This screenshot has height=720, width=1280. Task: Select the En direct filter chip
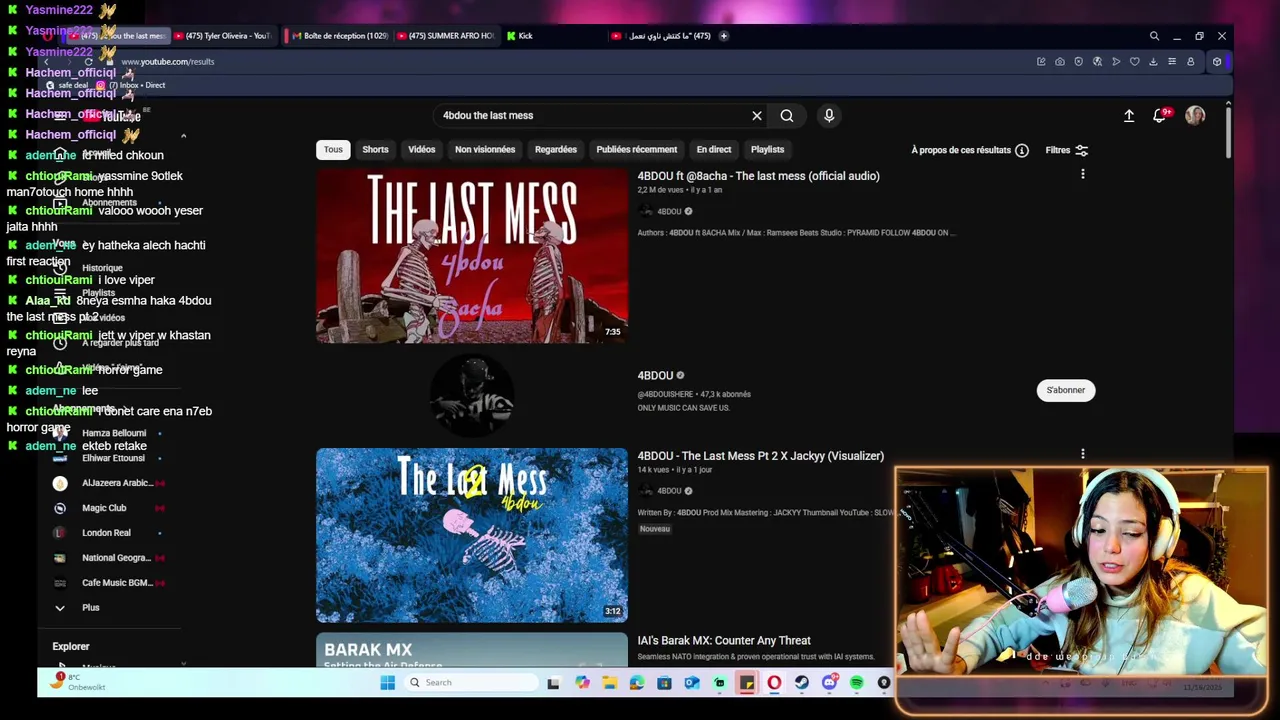tap(714, 149)
